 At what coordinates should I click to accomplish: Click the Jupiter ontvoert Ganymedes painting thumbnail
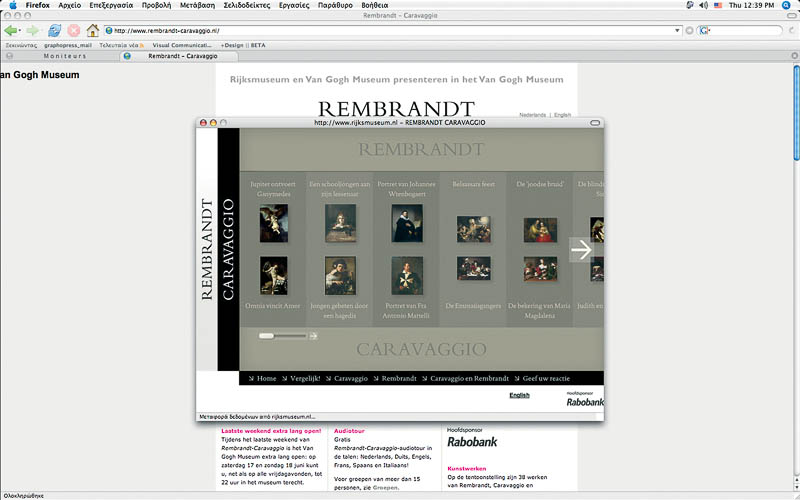pos(273,223)
